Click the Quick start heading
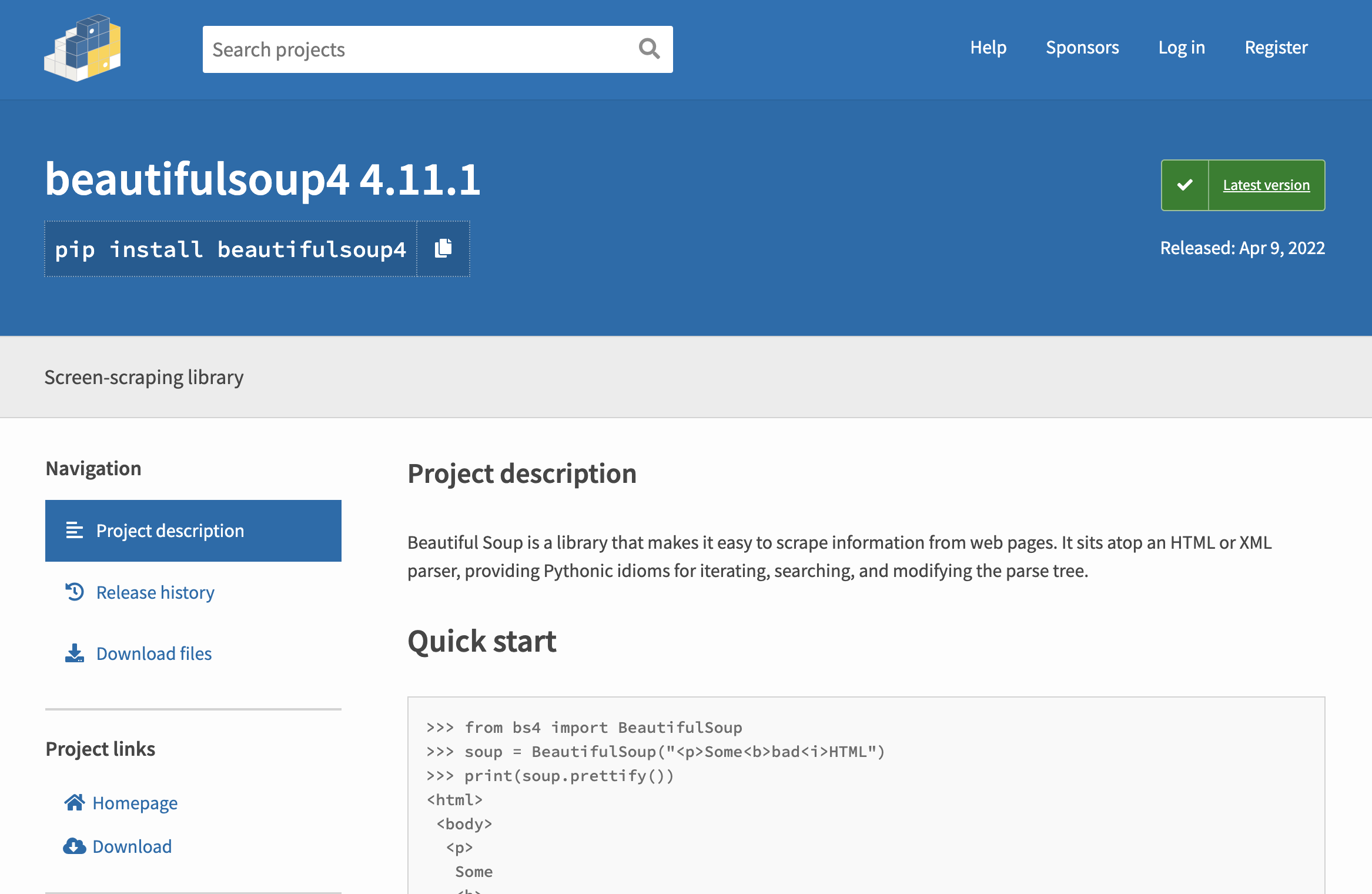The height and width of the screenshot is (894, 1372). coord(482,641)
